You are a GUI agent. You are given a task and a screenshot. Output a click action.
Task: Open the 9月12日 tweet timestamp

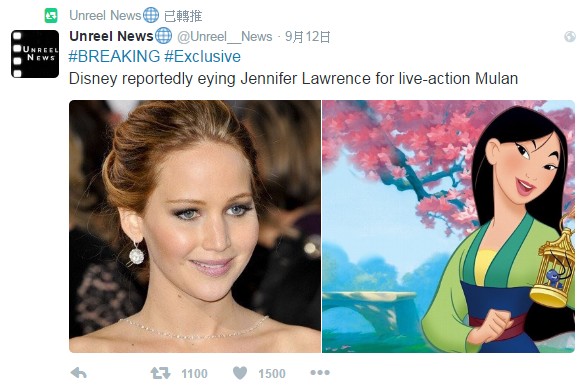pos(308,37)
